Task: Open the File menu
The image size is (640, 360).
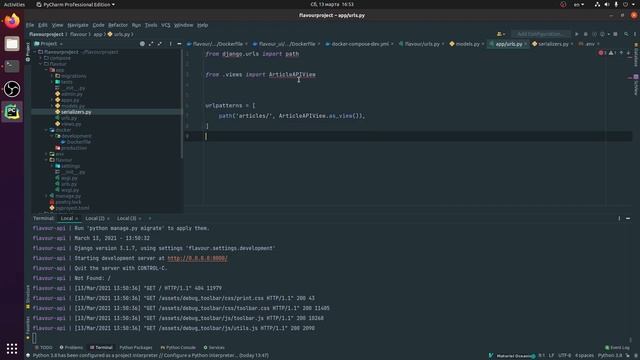Action: click(x=30, y=25)
